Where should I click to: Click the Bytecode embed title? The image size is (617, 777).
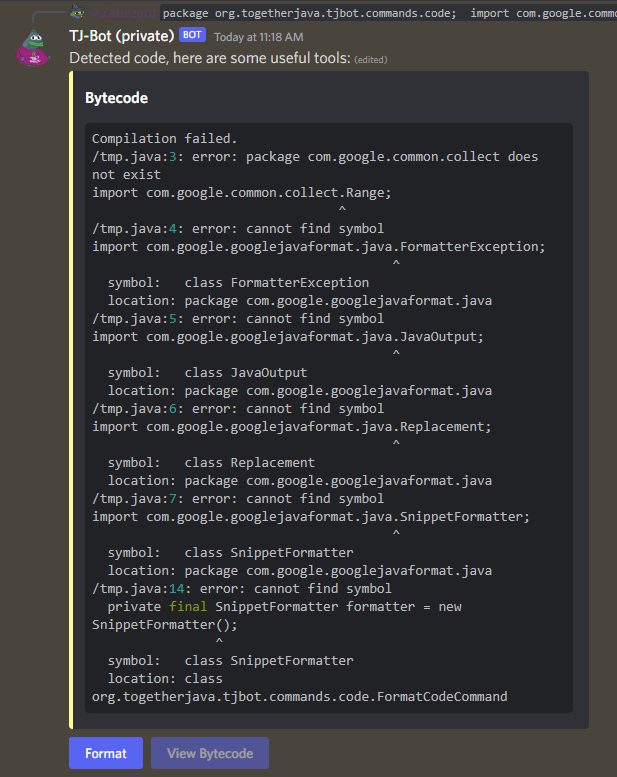click(x=116, y=98)
